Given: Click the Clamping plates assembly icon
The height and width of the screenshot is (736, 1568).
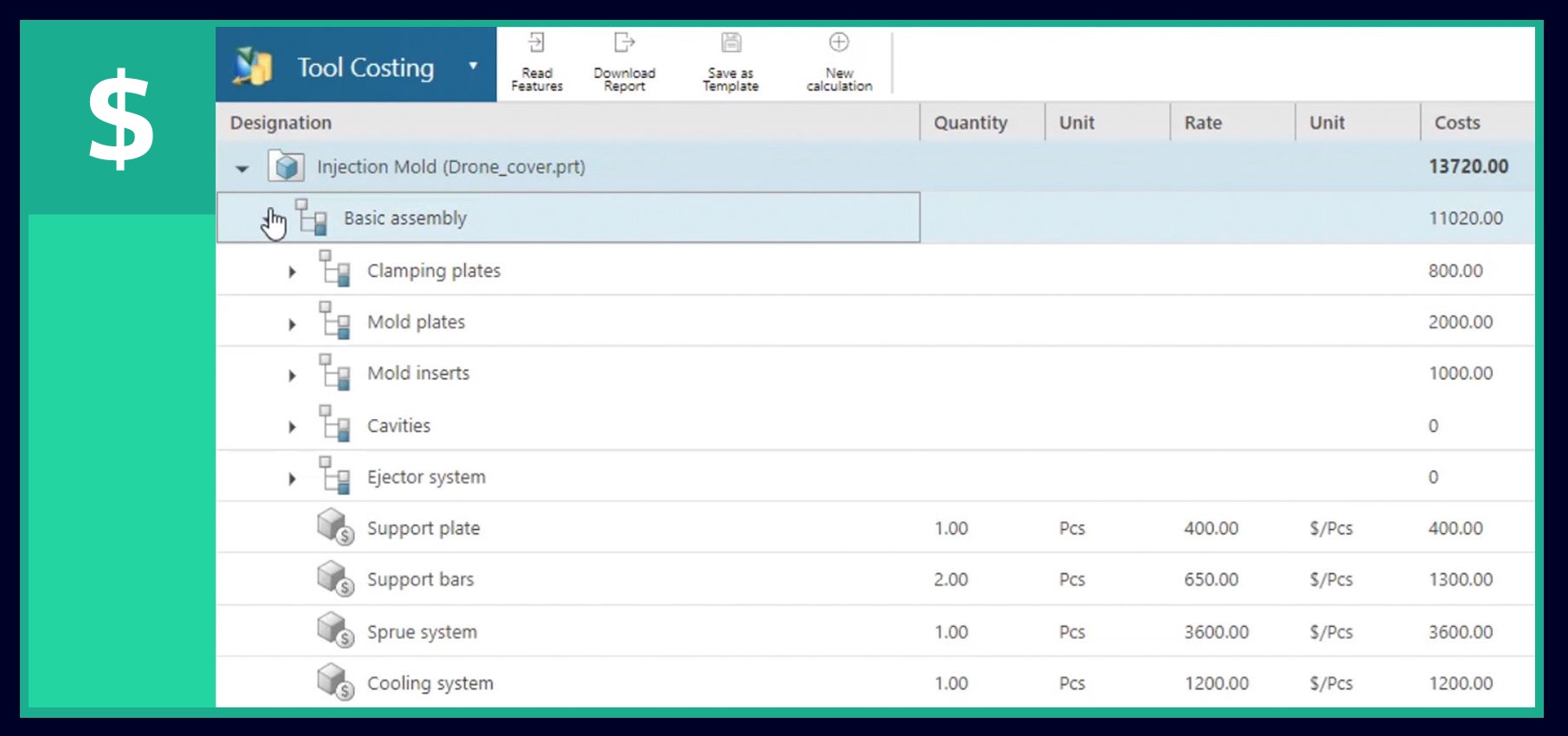Looking at the screenshot, I should click(334, 268).
